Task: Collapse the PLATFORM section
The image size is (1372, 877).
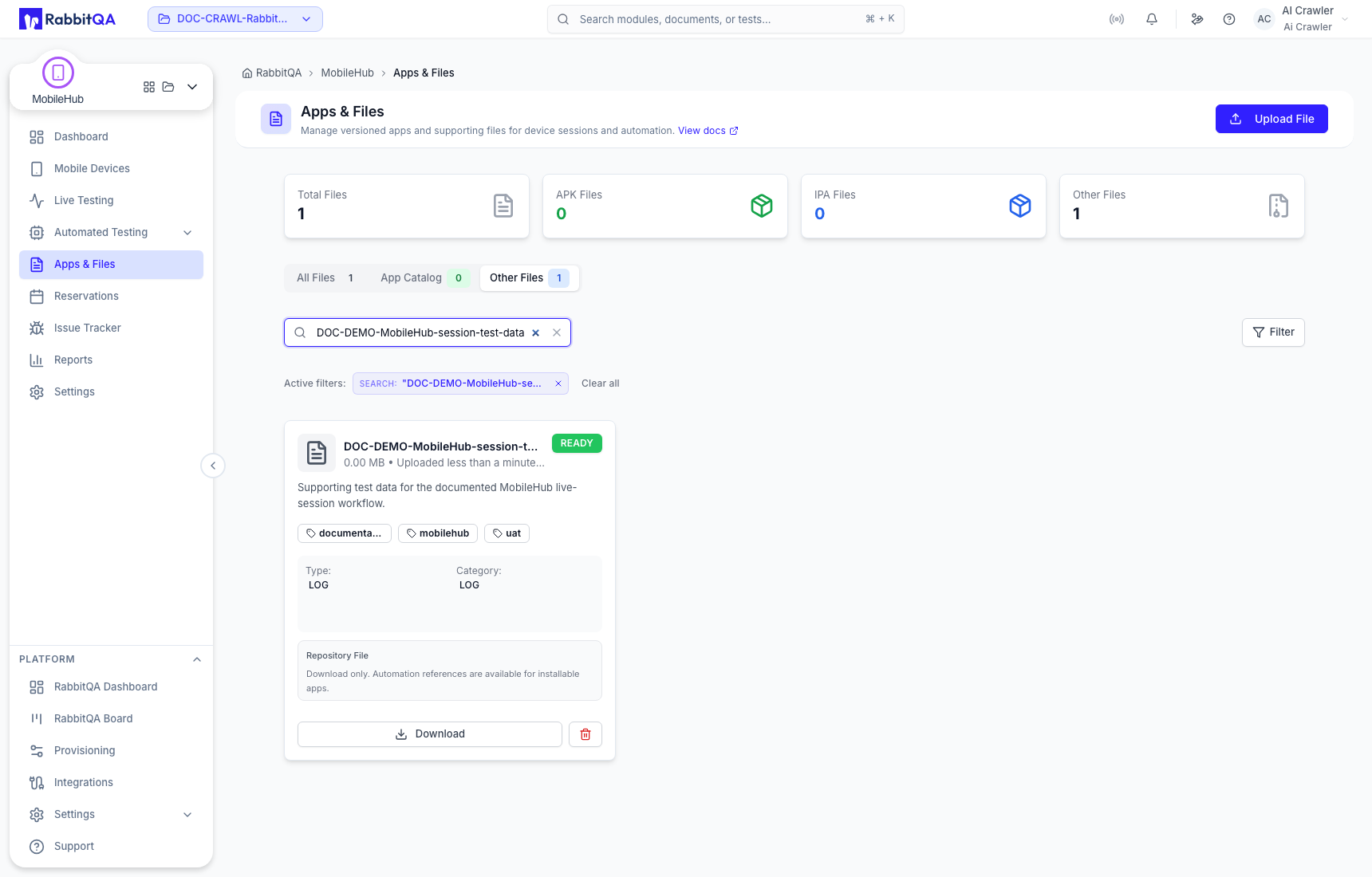Action: click(x=197, y=659)
